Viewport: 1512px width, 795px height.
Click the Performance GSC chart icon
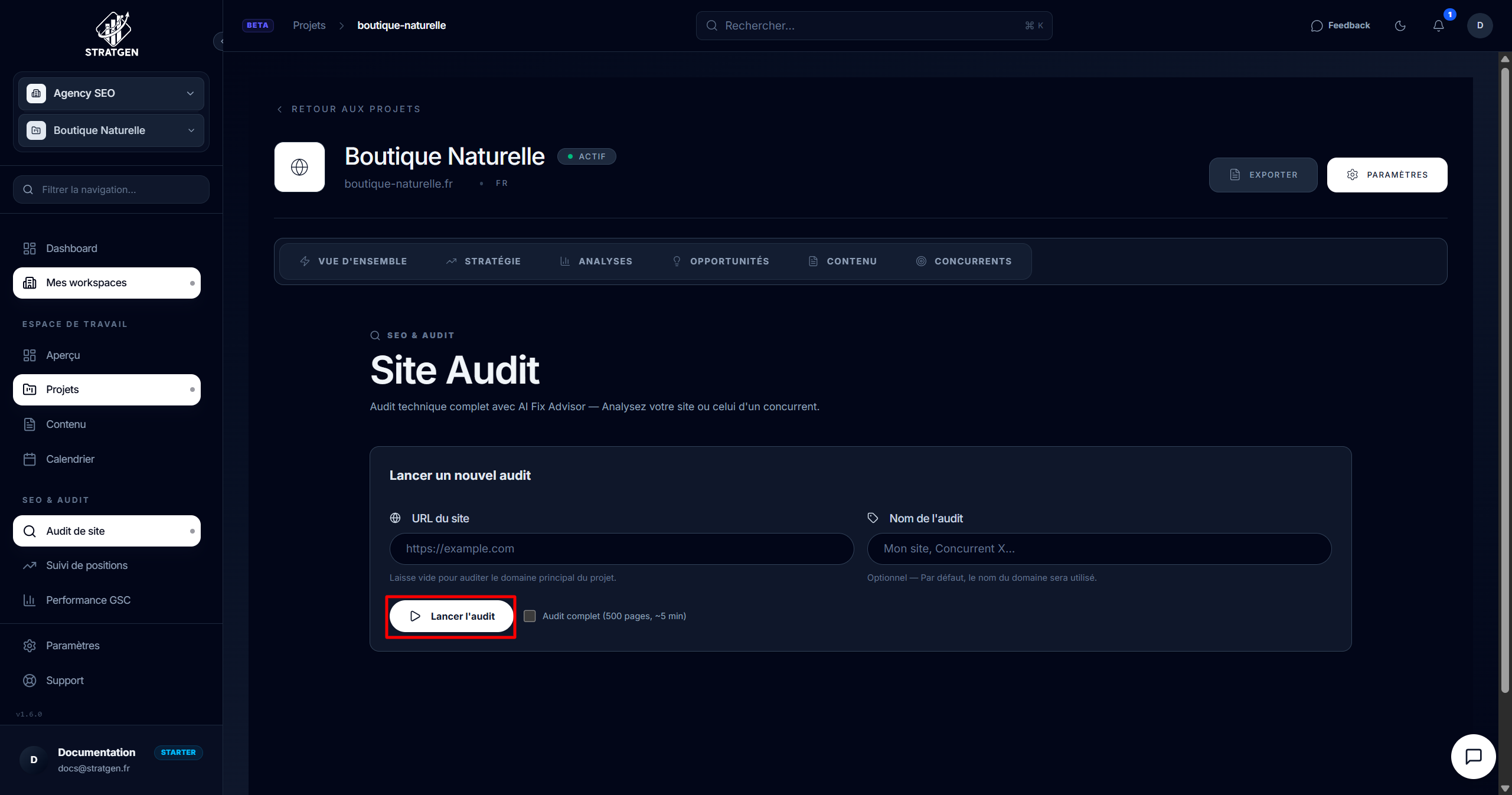point(30,600)
